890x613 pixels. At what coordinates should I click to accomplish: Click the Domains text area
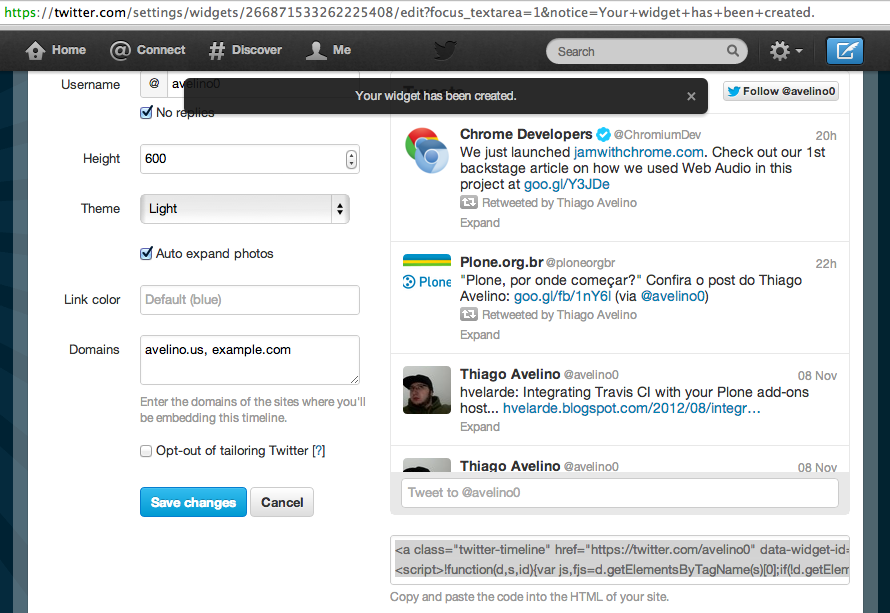pyautogui.click(x=250, y=360)
